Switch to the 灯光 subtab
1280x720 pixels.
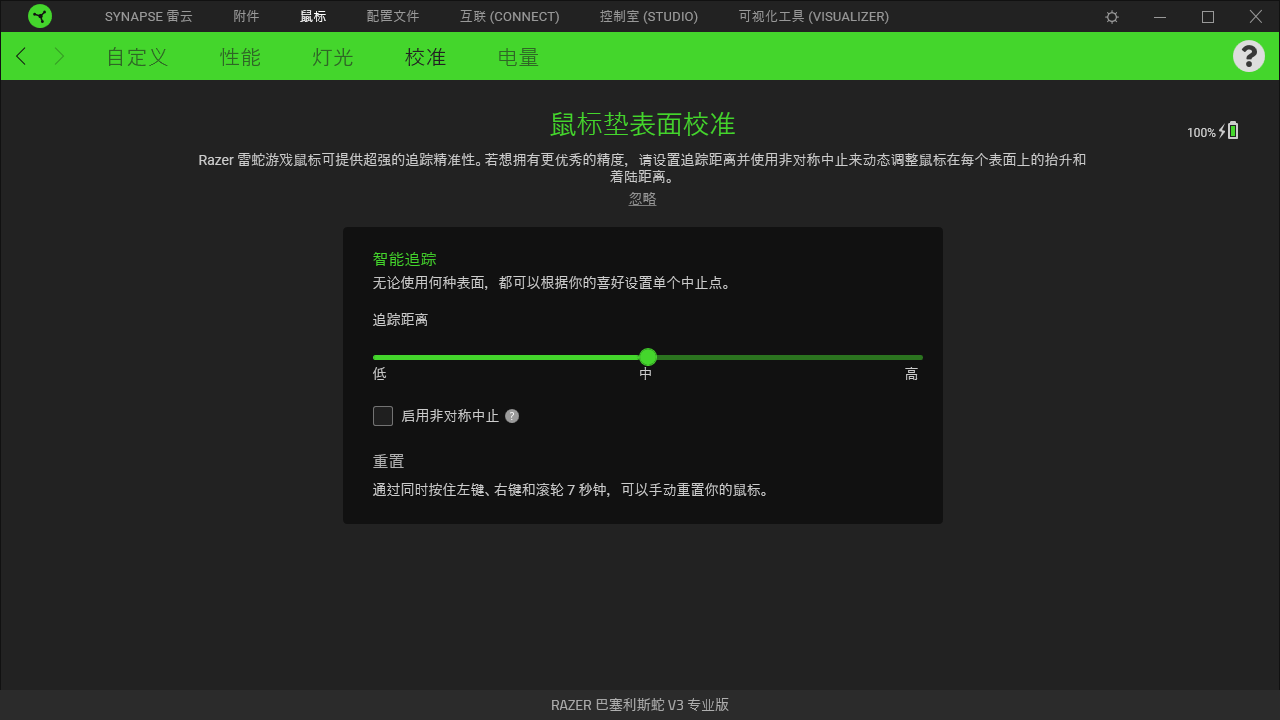(x=333, y=57)
